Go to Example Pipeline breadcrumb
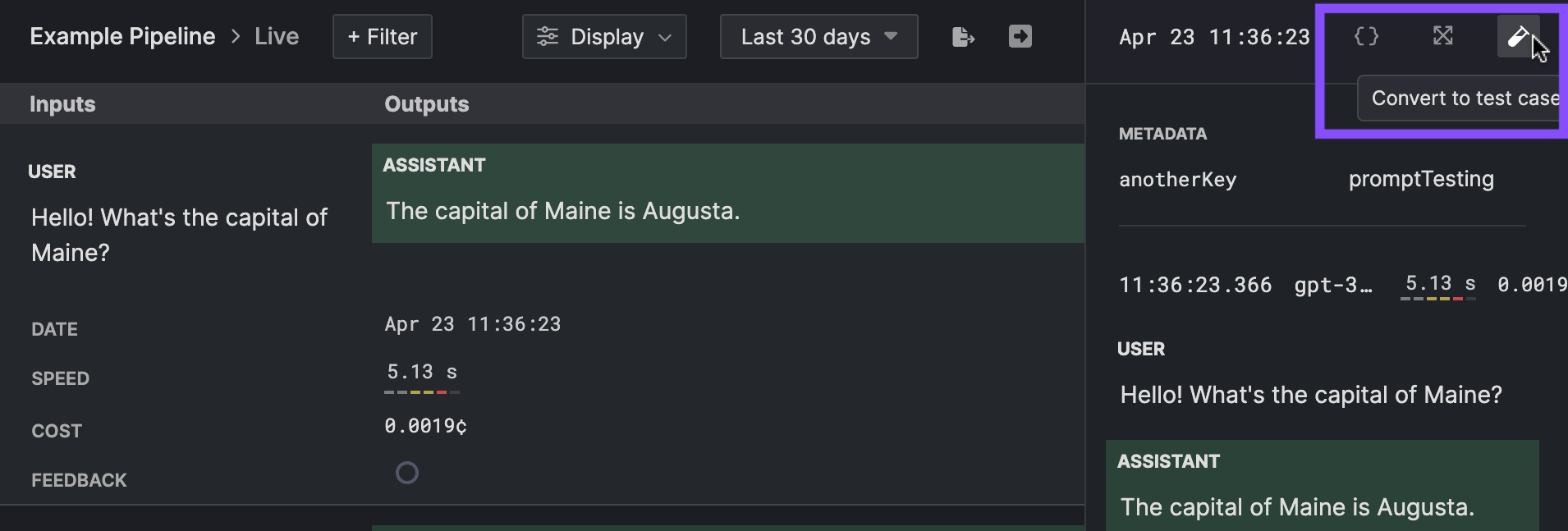 pyautogui.click(x=122, y=37)
